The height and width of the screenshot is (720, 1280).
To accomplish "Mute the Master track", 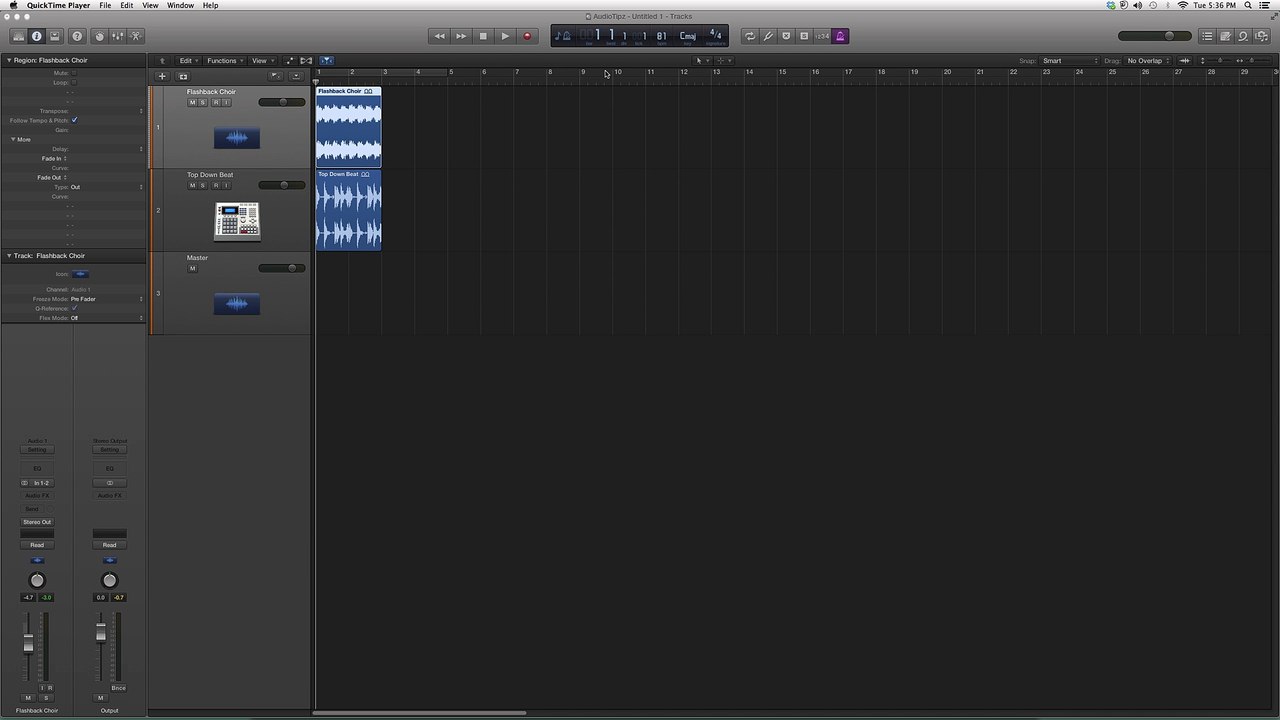I will point(192,268).
